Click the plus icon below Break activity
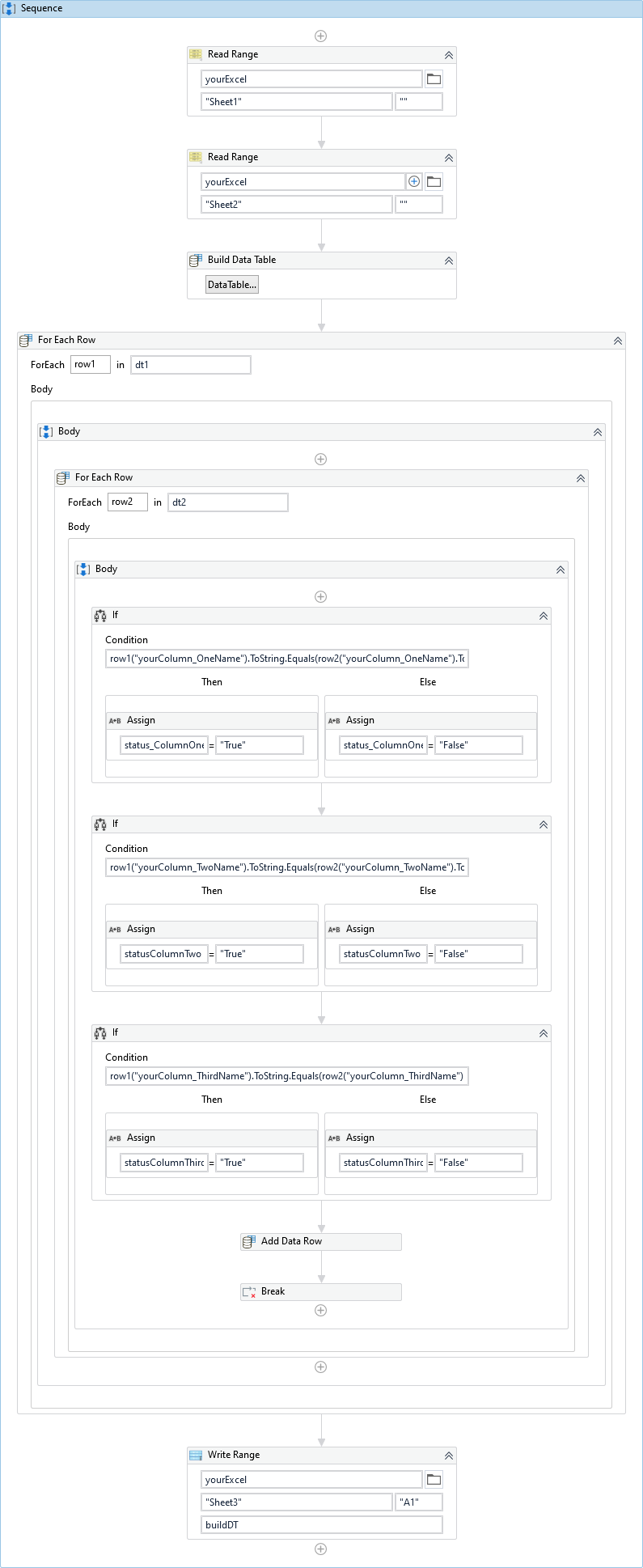 [321, 1311]
